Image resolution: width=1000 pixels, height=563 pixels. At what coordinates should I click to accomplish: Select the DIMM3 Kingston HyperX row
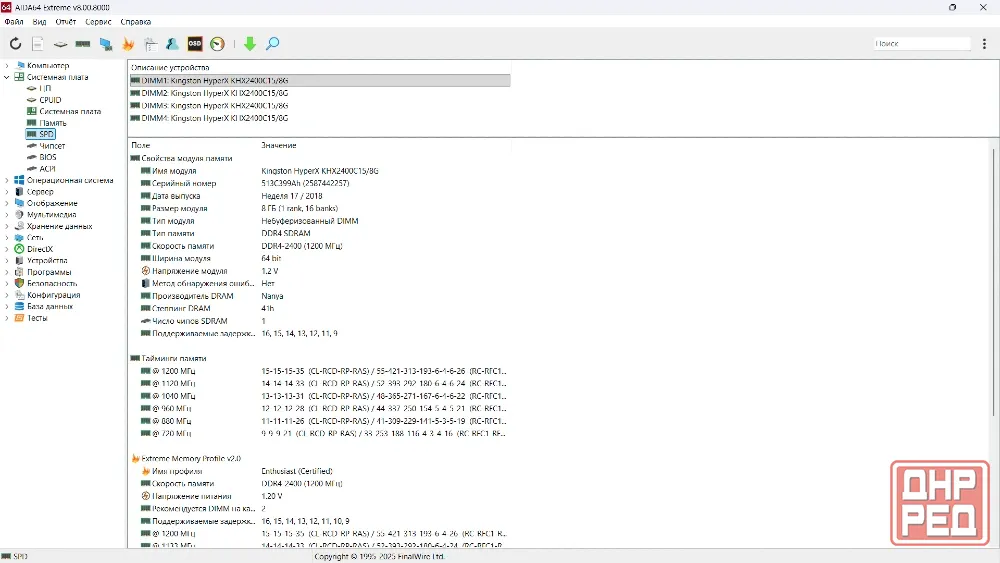pos(320,106)
